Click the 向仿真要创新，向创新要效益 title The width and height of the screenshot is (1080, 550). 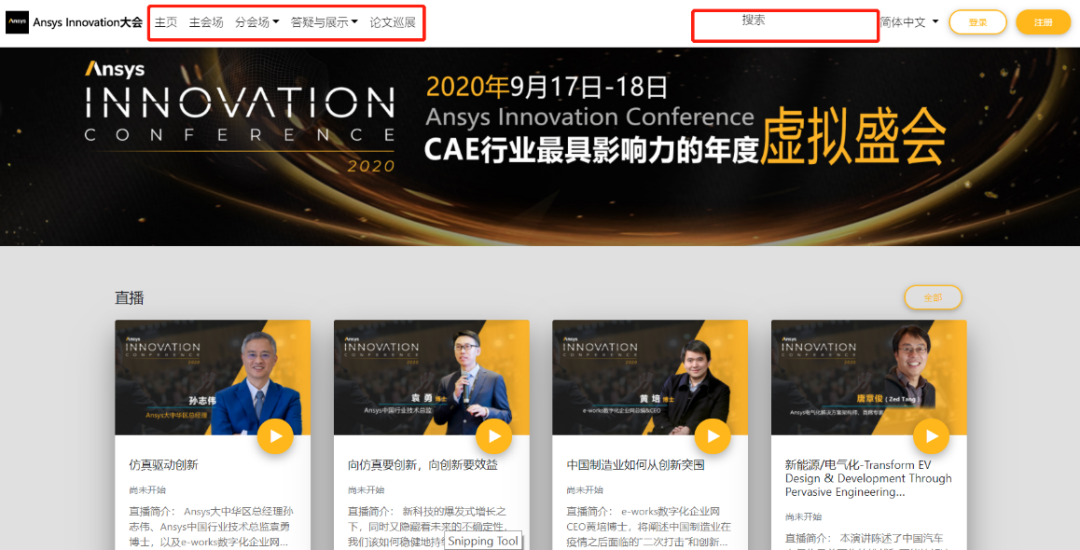click(423, 465)
